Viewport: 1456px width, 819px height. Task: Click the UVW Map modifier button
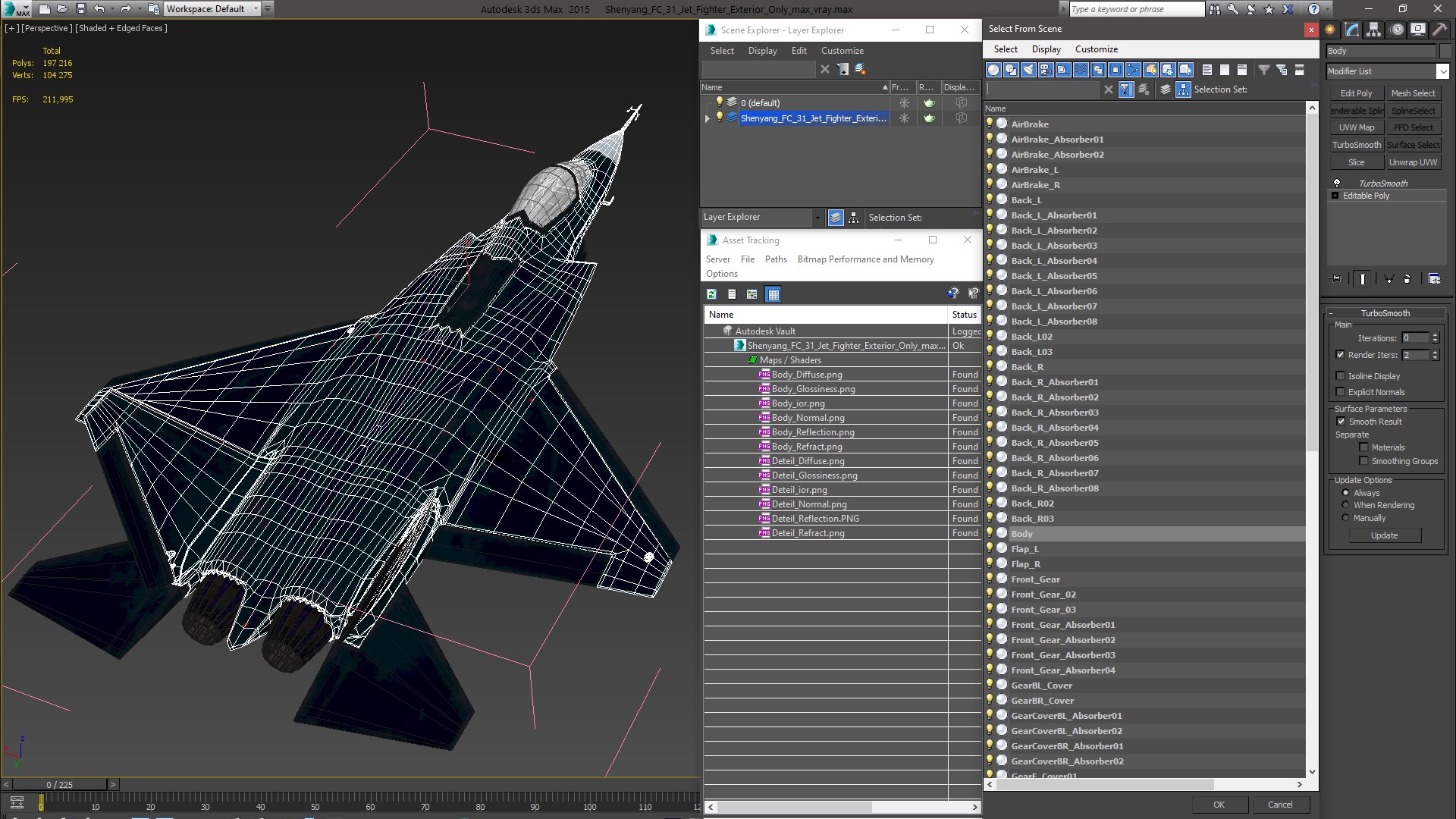pos(1356,127)
